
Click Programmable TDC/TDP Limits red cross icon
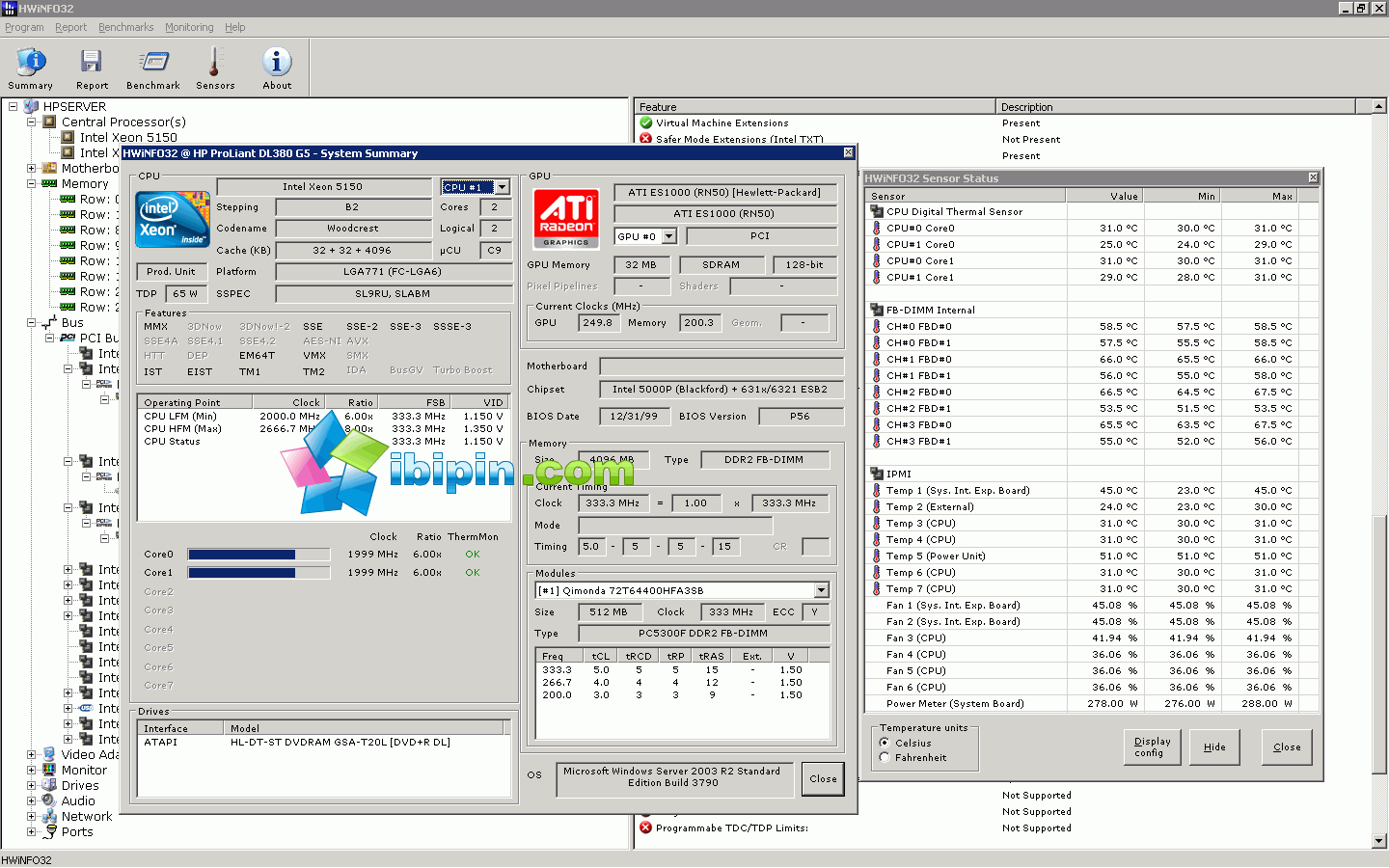pyautogui.click(x=646, y=827)
